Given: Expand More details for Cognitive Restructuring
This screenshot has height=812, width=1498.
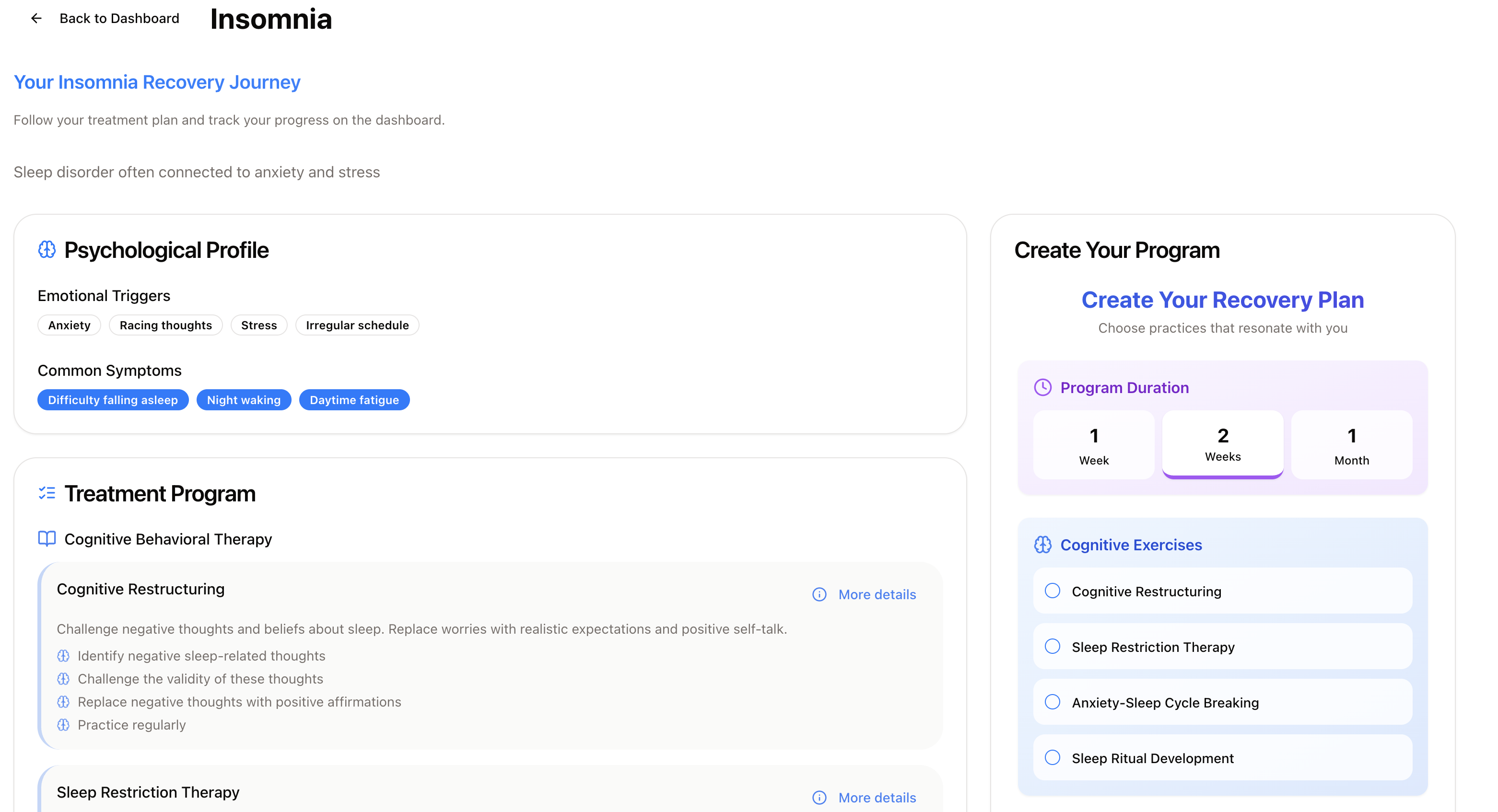Looking at the screenshot, I should tap(877, 594).
